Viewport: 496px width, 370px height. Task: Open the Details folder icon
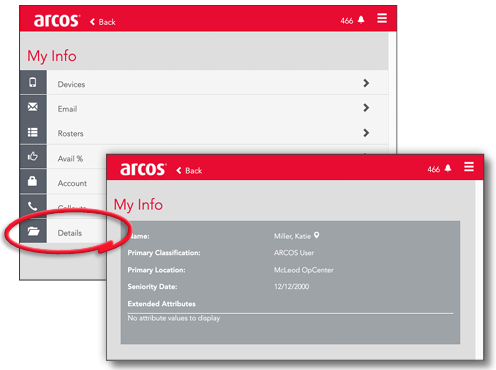tap(33, 231)
